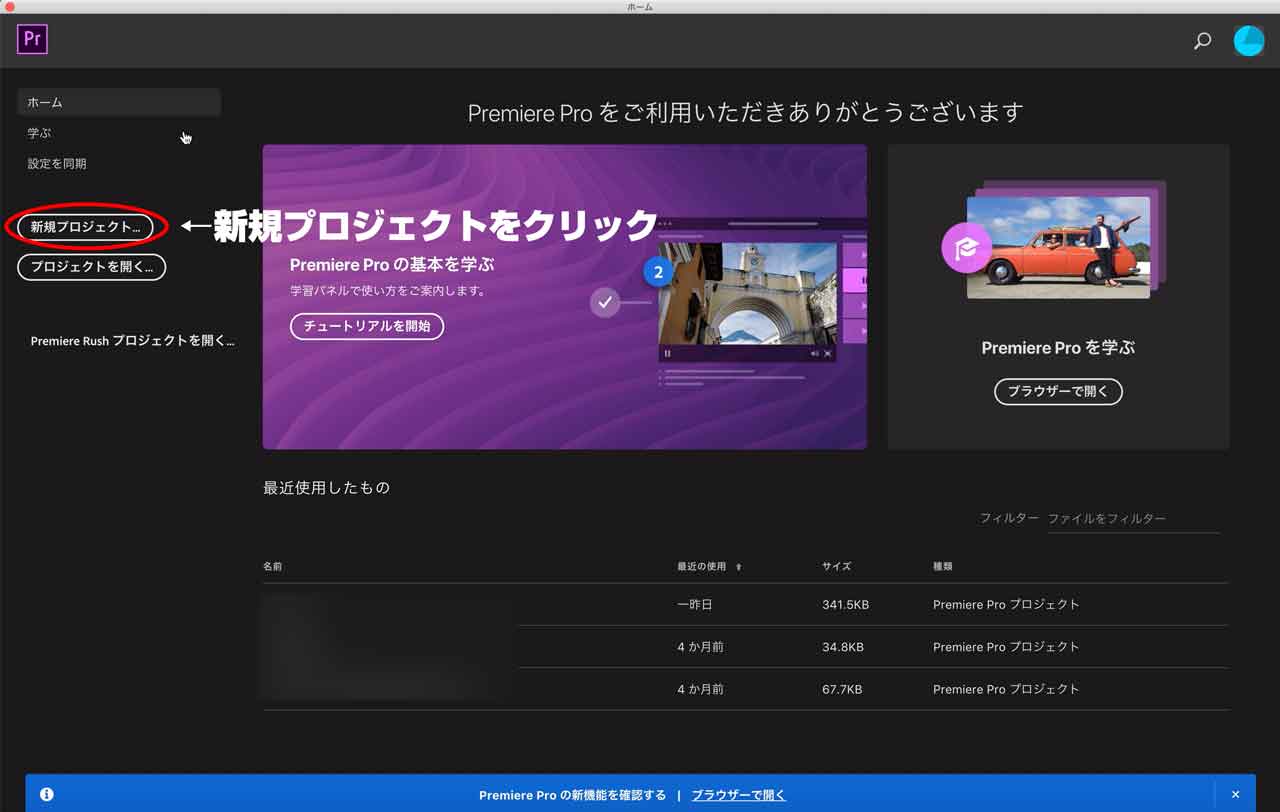Click ブラウザーで開く link in blue banner
The height and width of the screenshot is (812, 1280).
click(739, 796)
